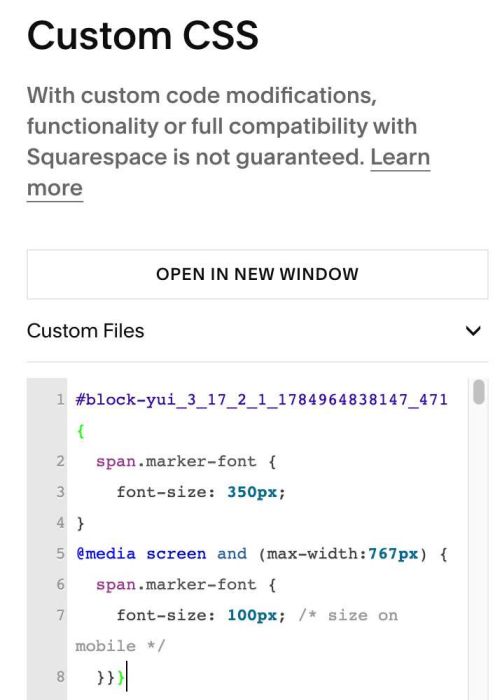500x700 pixels.
Task: Click the code editor scrollbar thumb
Action: tap(479, 392)
